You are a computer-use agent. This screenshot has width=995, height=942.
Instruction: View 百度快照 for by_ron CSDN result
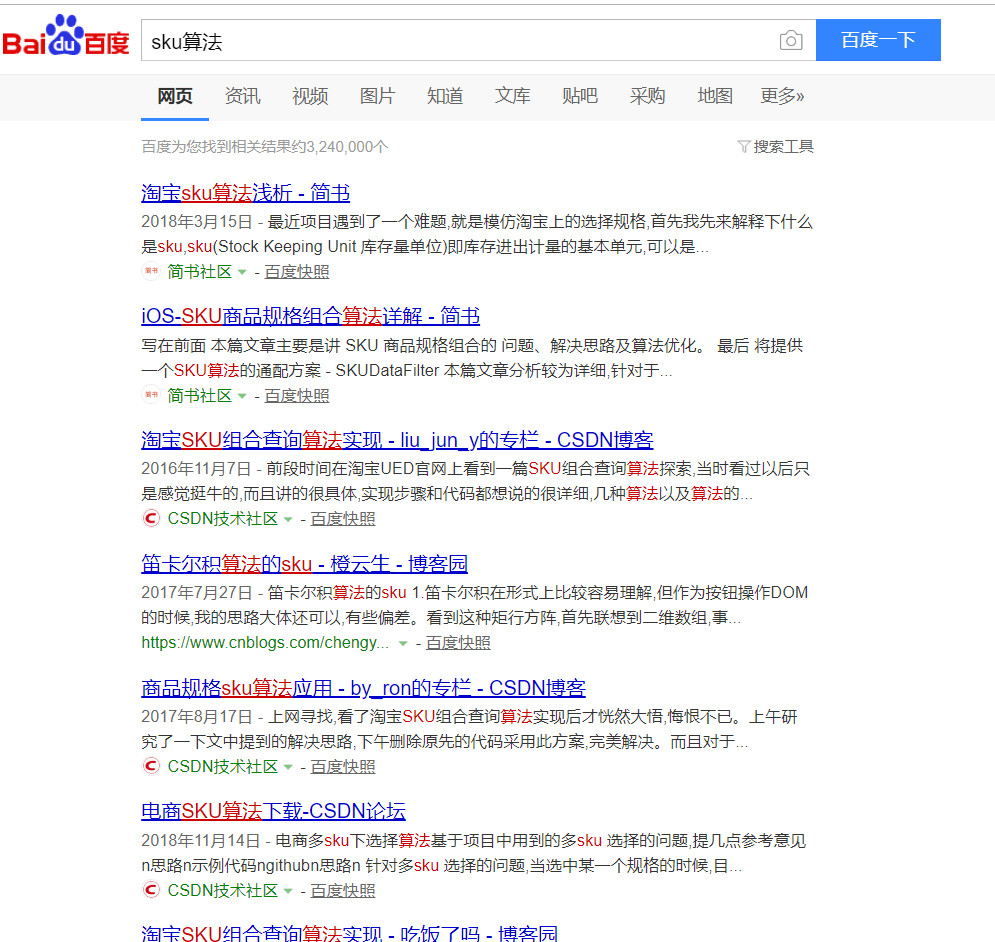343,766
